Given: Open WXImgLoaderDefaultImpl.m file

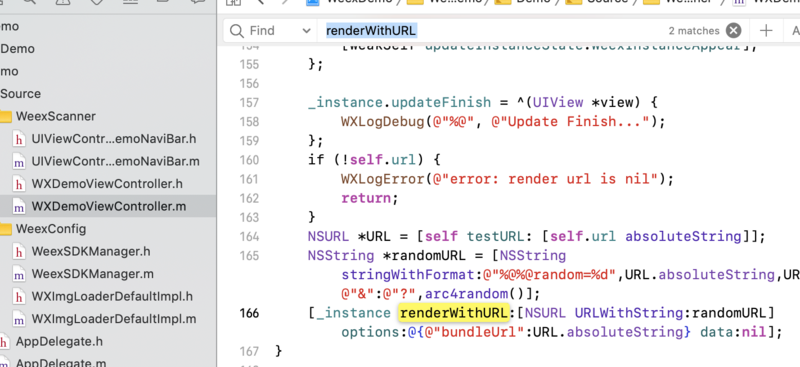Looking at the screenshot, I should coord(114,319).
